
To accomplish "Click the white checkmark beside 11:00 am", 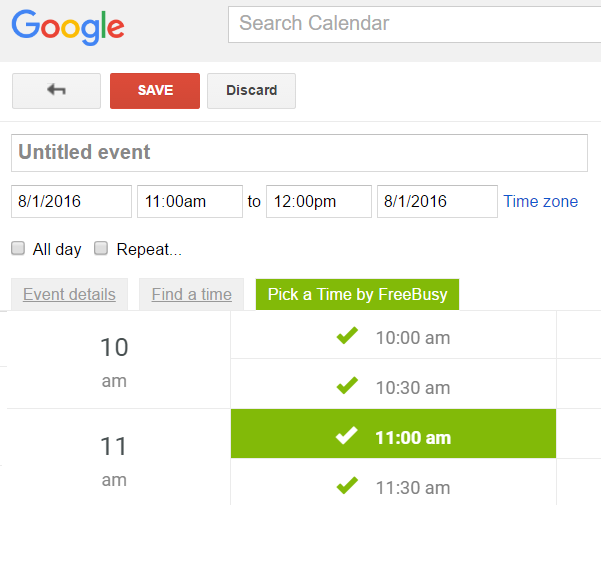I will (347, 436).
